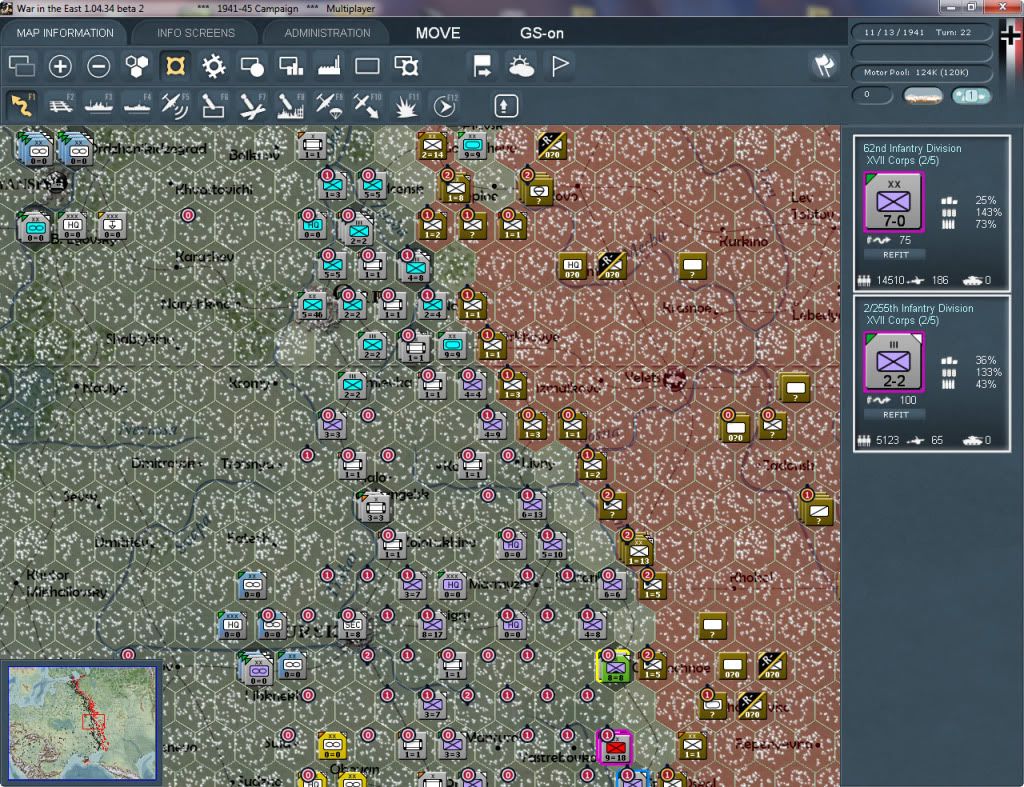Viewport: 1024px width, 787px height.
Task: Click the 62nd Infantry Division 7-0 counter
Action: click(x=893, y=202)
